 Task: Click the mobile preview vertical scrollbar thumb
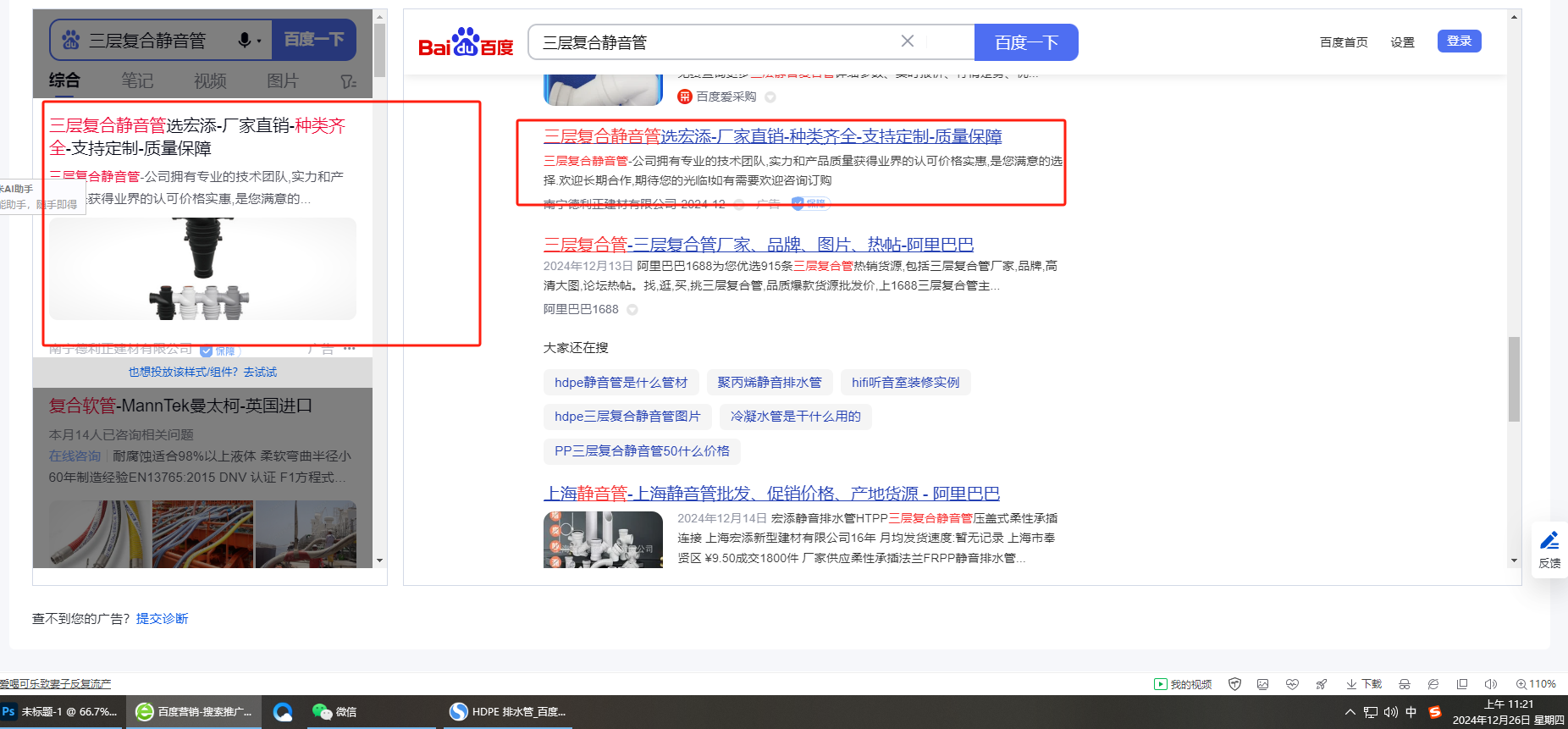[379, 49]
